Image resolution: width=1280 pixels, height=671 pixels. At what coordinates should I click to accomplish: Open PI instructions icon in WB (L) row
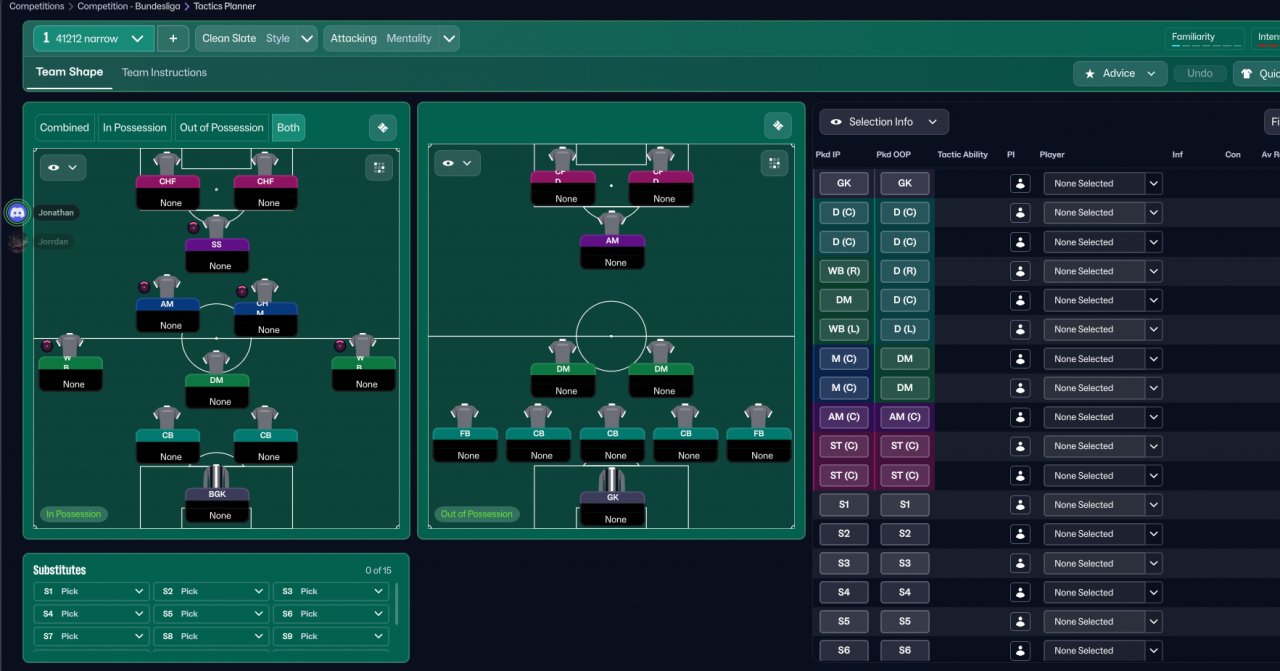(1020, 329)
